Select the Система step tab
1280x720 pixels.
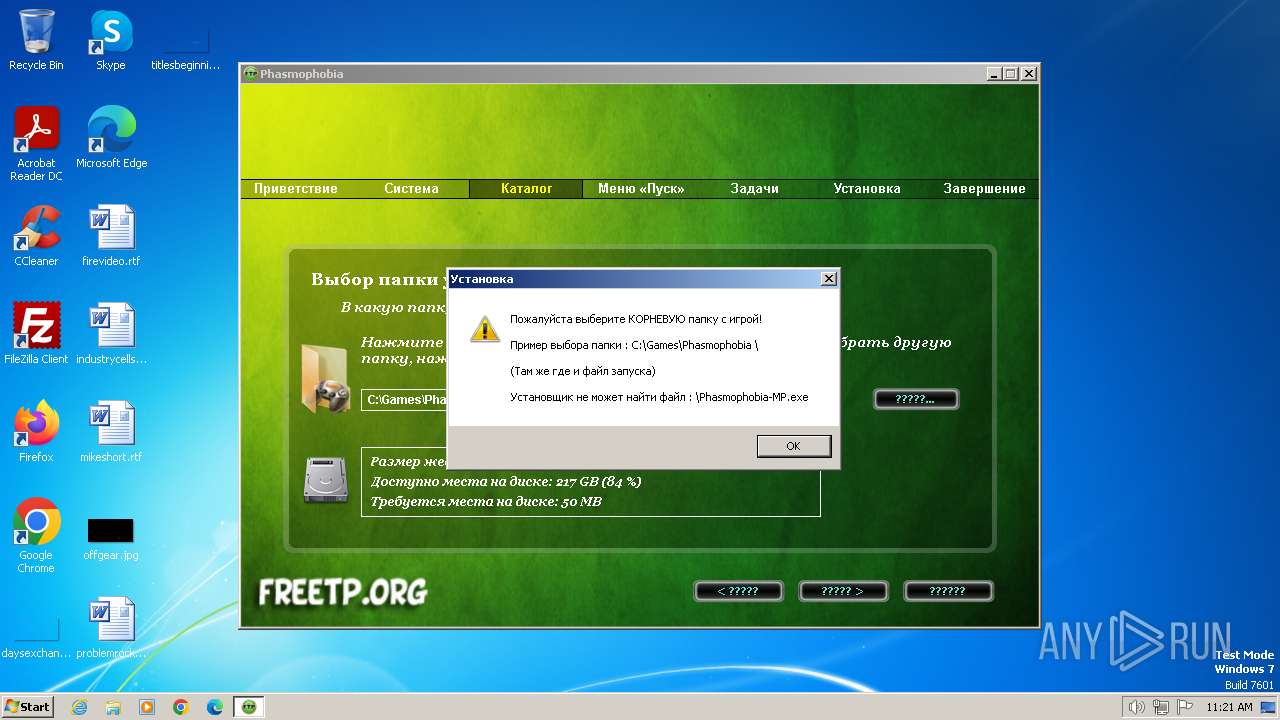[411, 188]
